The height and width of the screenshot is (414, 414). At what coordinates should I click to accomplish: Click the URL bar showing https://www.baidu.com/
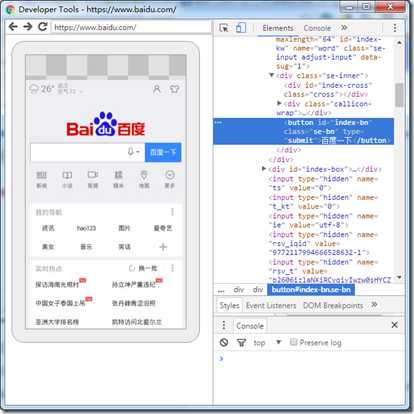coord(131,27)
